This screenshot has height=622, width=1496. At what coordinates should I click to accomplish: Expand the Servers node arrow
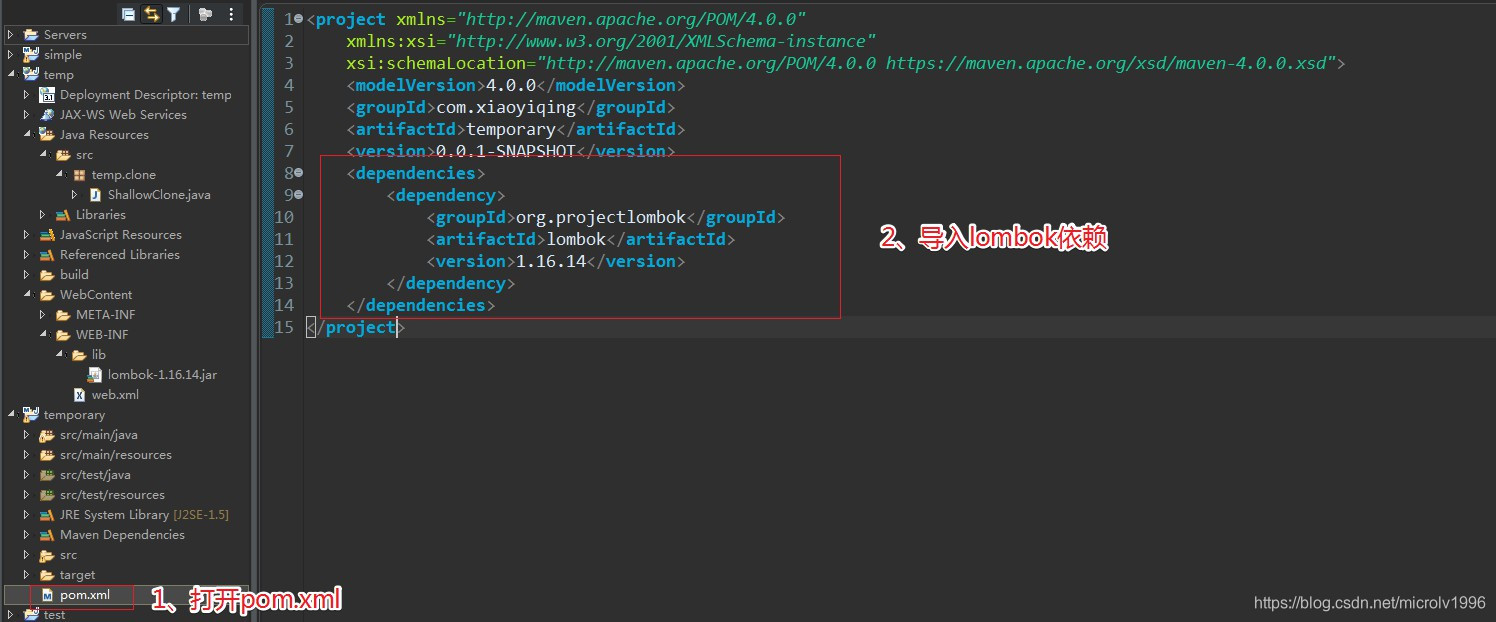[11, 35]
